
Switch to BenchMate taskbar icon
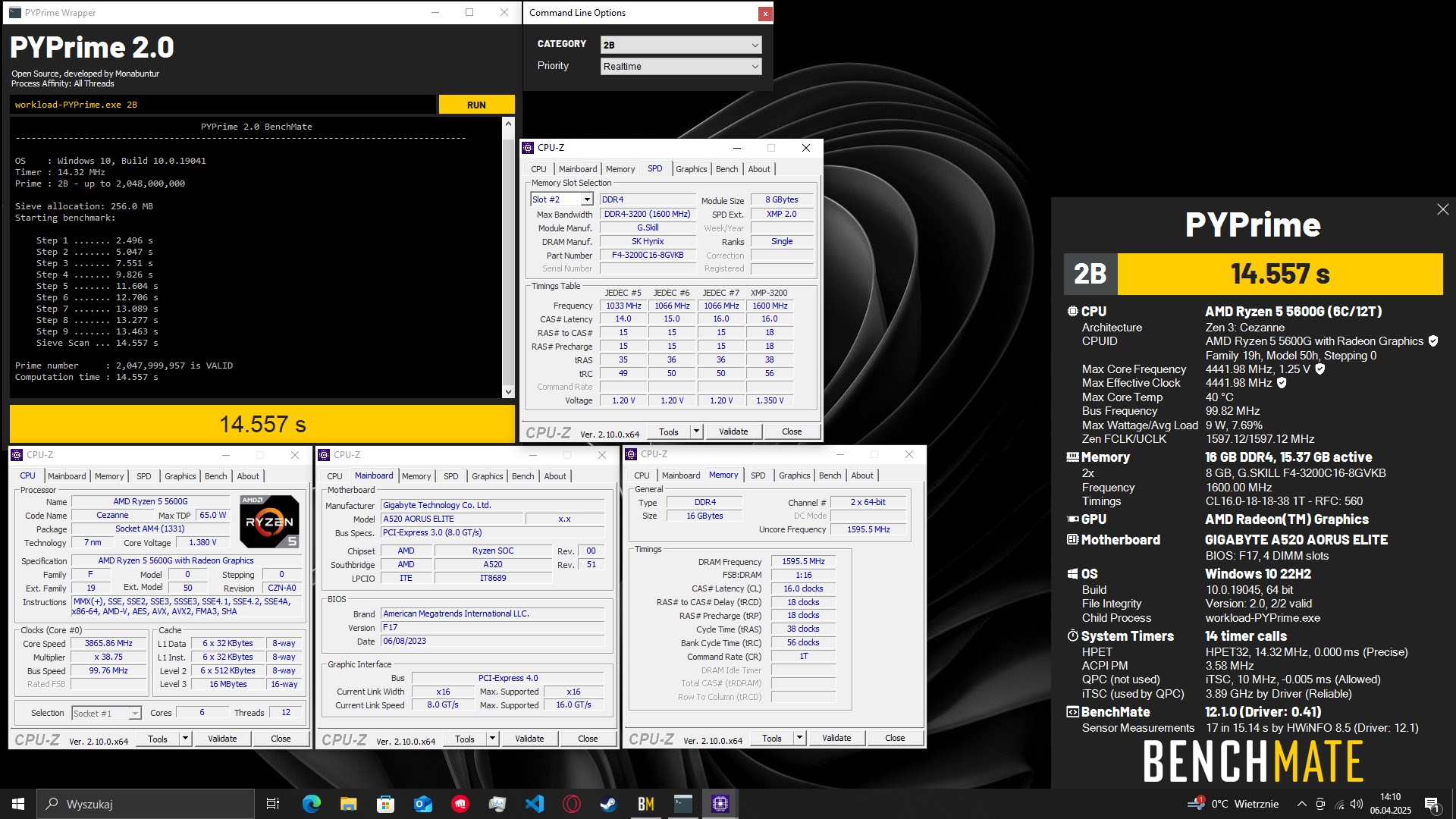645,804
